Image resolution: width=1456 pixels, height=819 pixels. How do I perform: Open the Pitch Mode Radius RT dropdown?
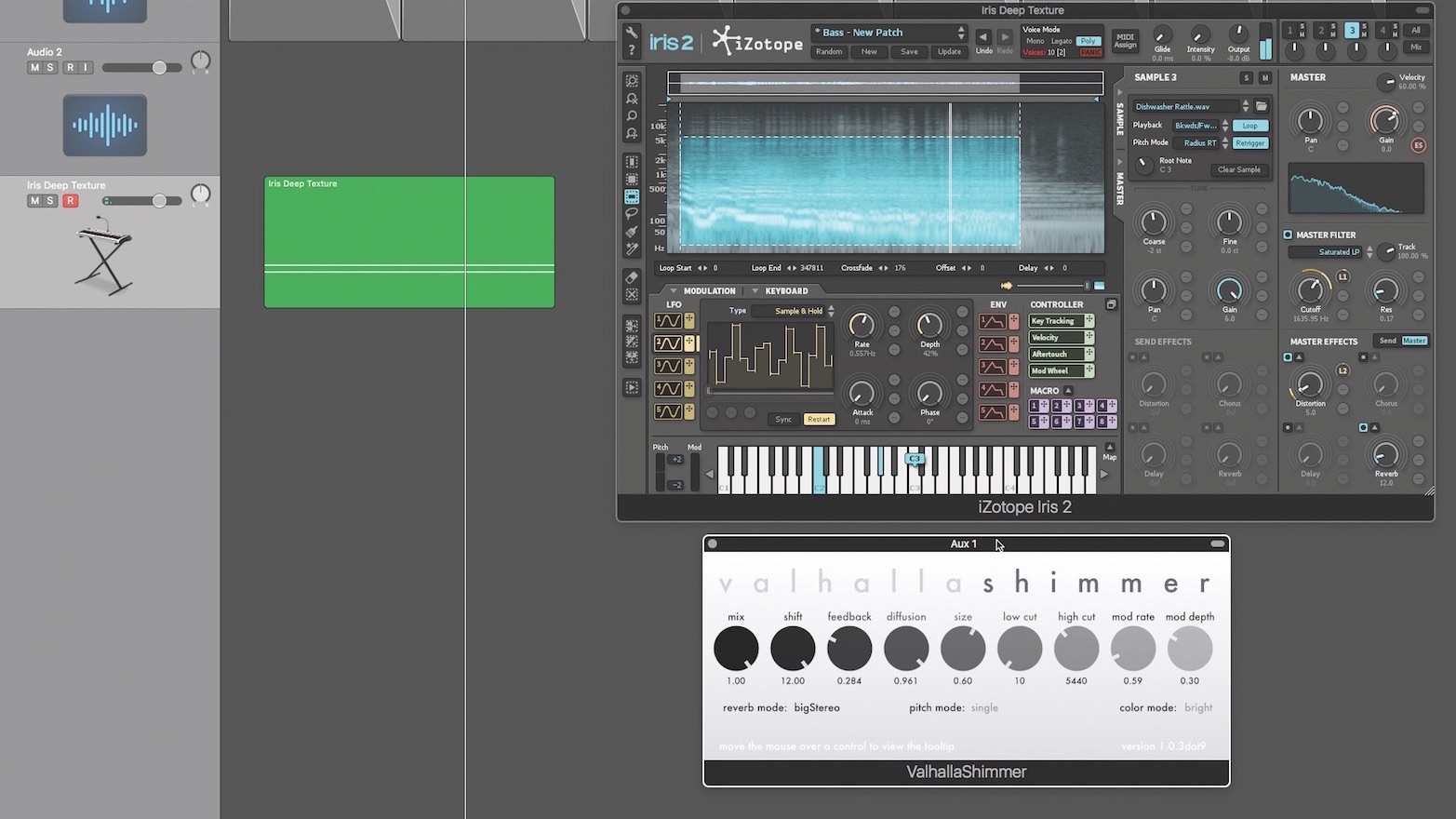point(1200,143)
